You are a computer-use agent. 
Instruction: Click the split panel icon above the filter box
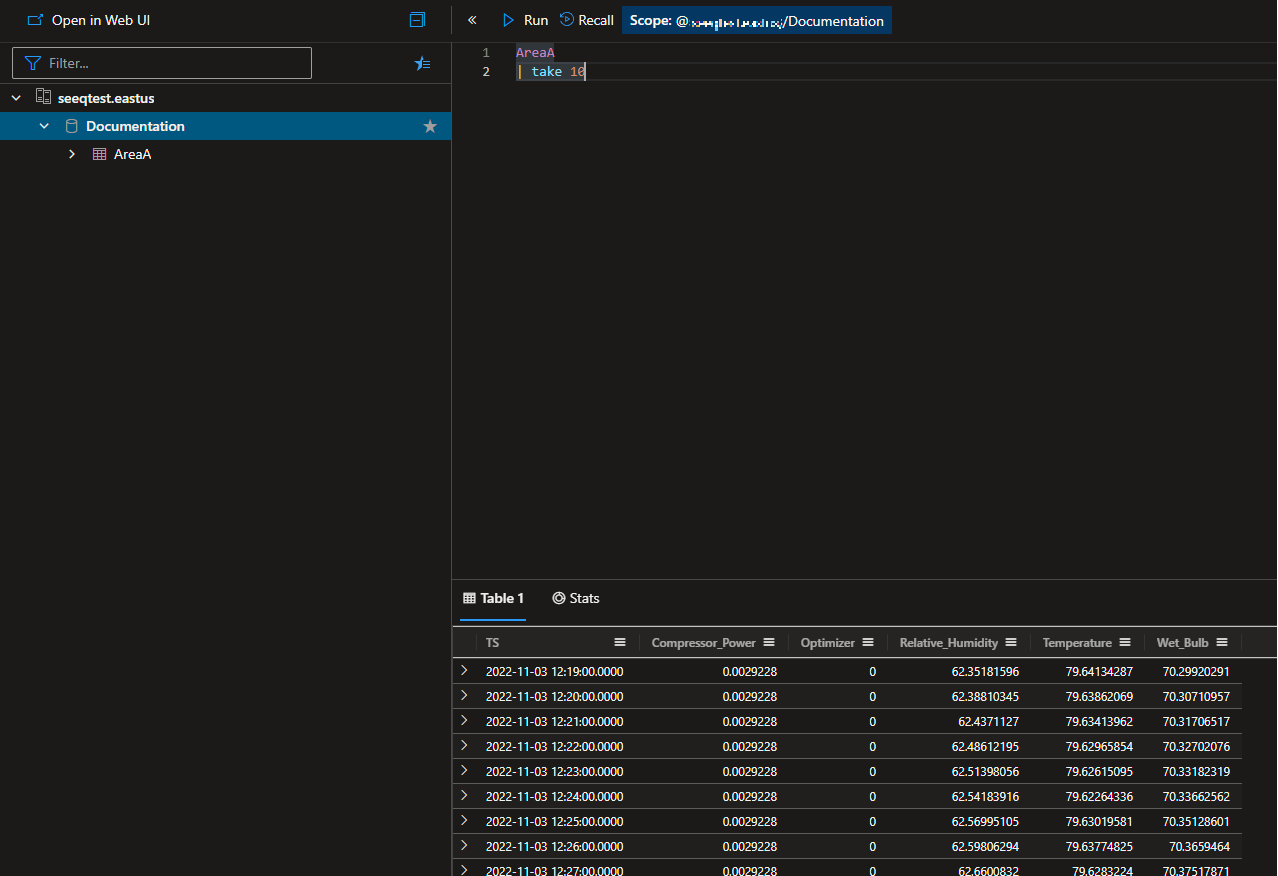click(x=417, y=19)
